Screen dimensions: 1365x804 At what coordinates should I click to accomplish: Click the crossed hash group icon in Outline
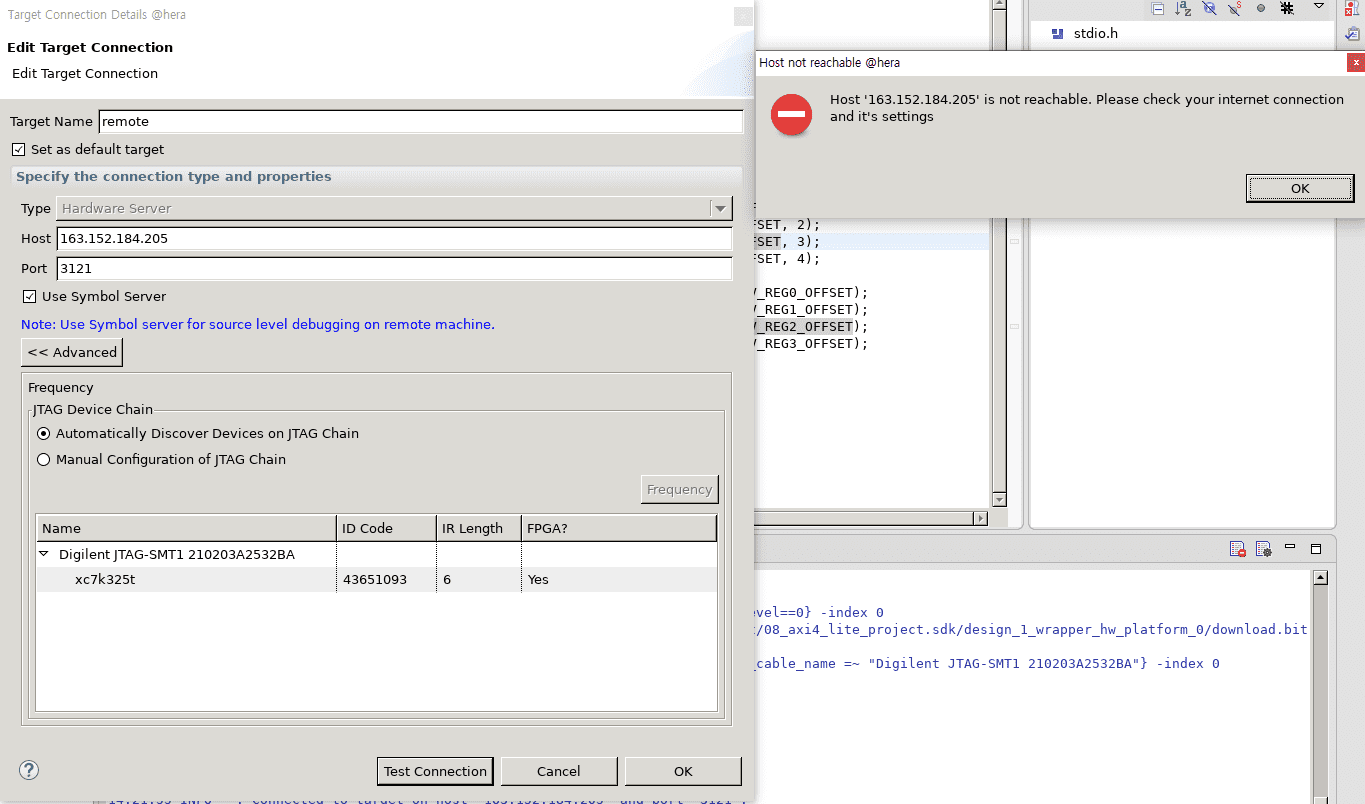point(1287,8)
